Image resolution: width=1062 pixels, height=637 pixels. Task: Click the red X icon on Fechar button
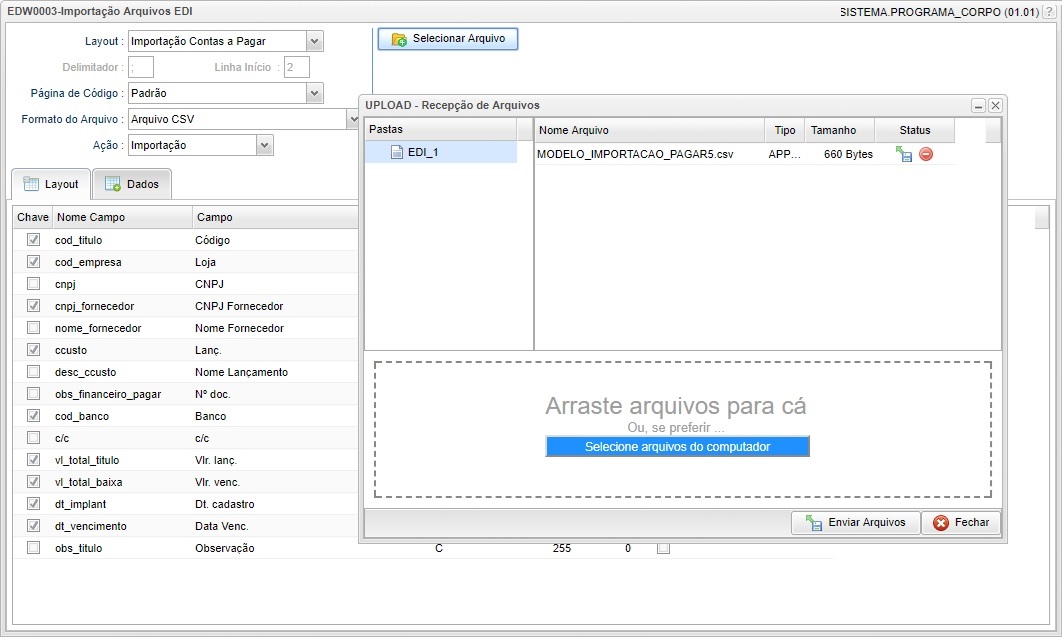pos(939,522)
